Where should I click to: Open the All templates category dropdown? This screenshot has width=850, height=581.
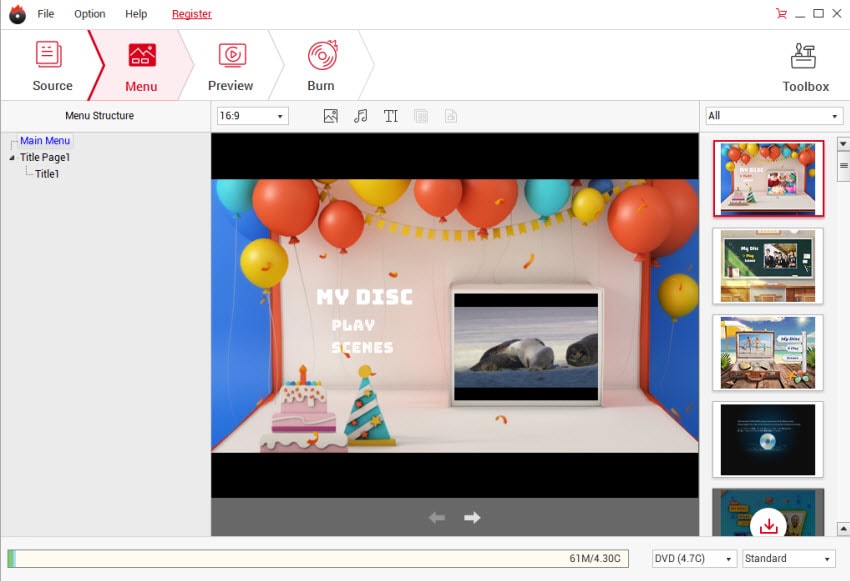[772, 115]
